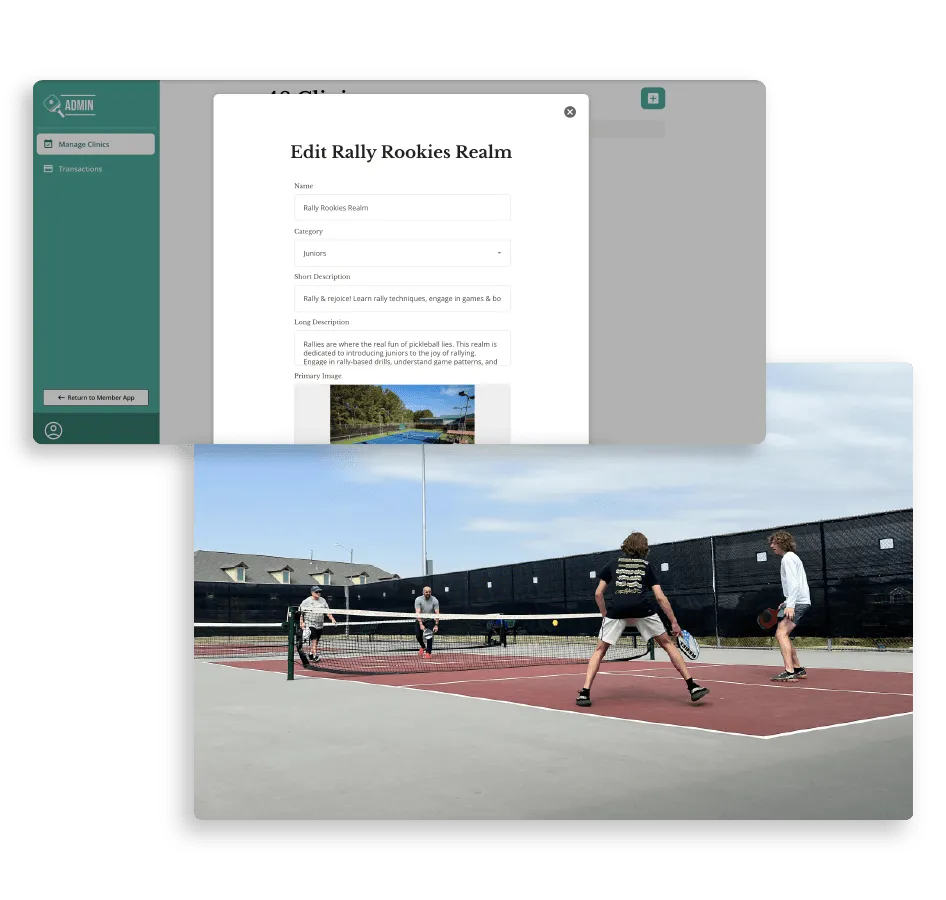This screenshot has width=946, height=900.
Task: Click the chevron on the Category selector
Action: tap(499, 253)
